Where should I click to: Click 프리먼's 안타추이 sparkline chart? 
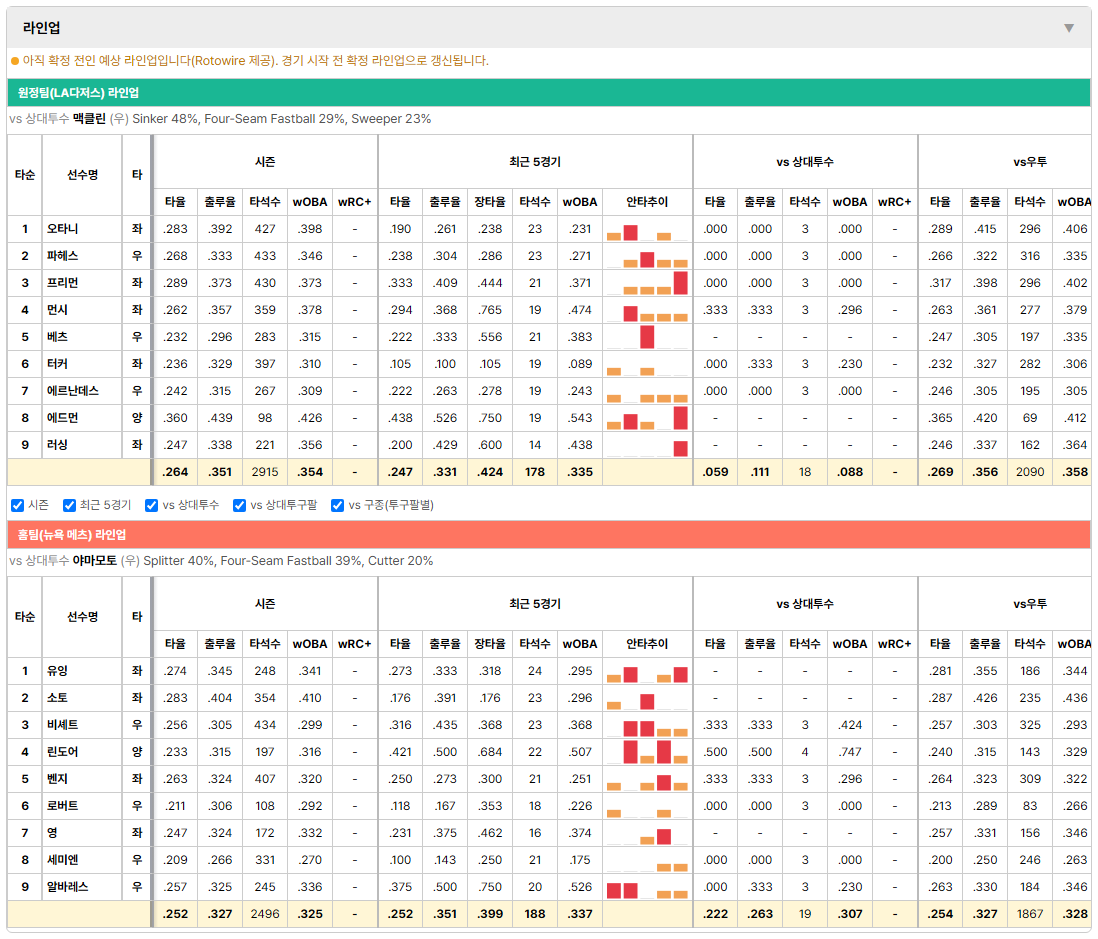tap(647, 283)
